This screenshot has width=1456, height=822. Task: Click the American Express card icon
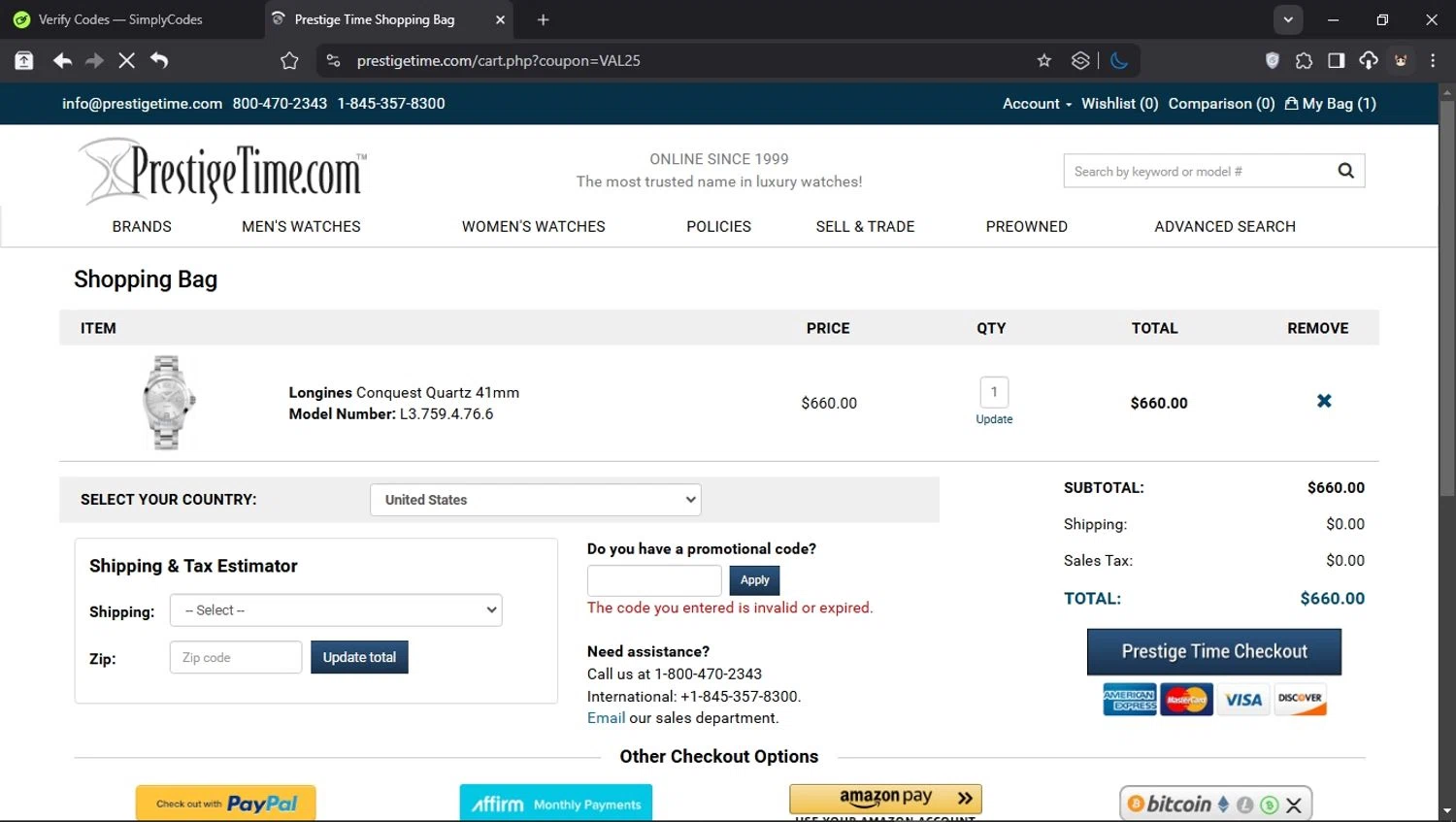coord(1129,700)
